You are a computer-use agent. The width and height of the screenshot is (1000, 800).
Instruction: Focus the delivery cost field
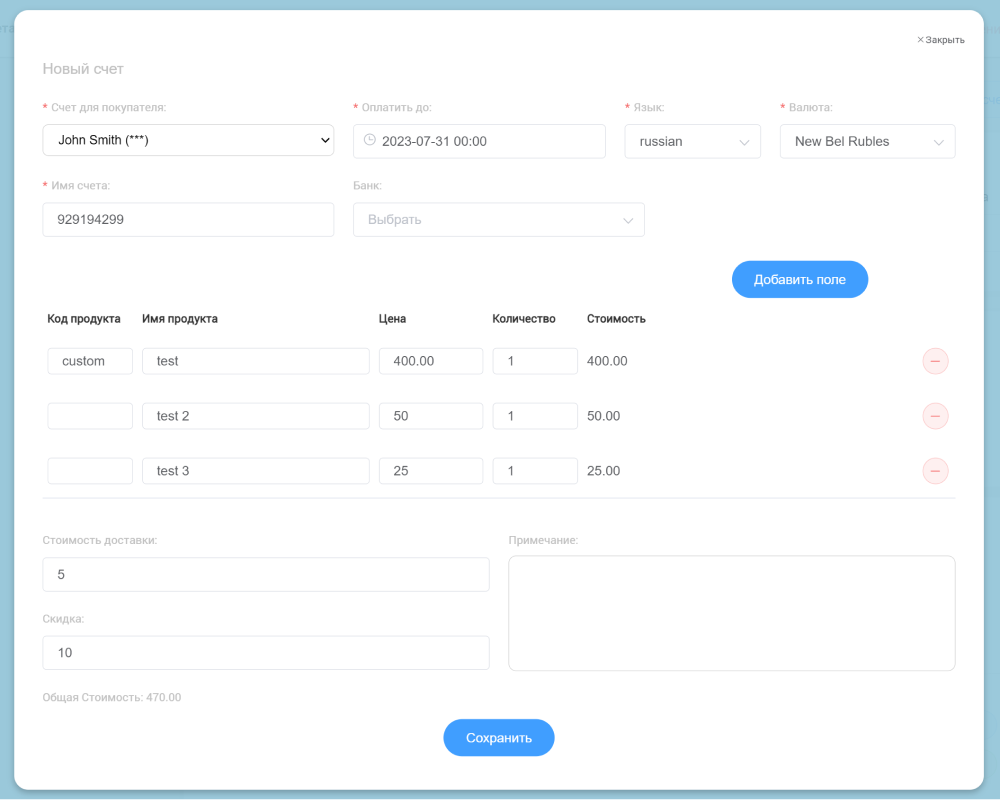(x=266, y=575)
